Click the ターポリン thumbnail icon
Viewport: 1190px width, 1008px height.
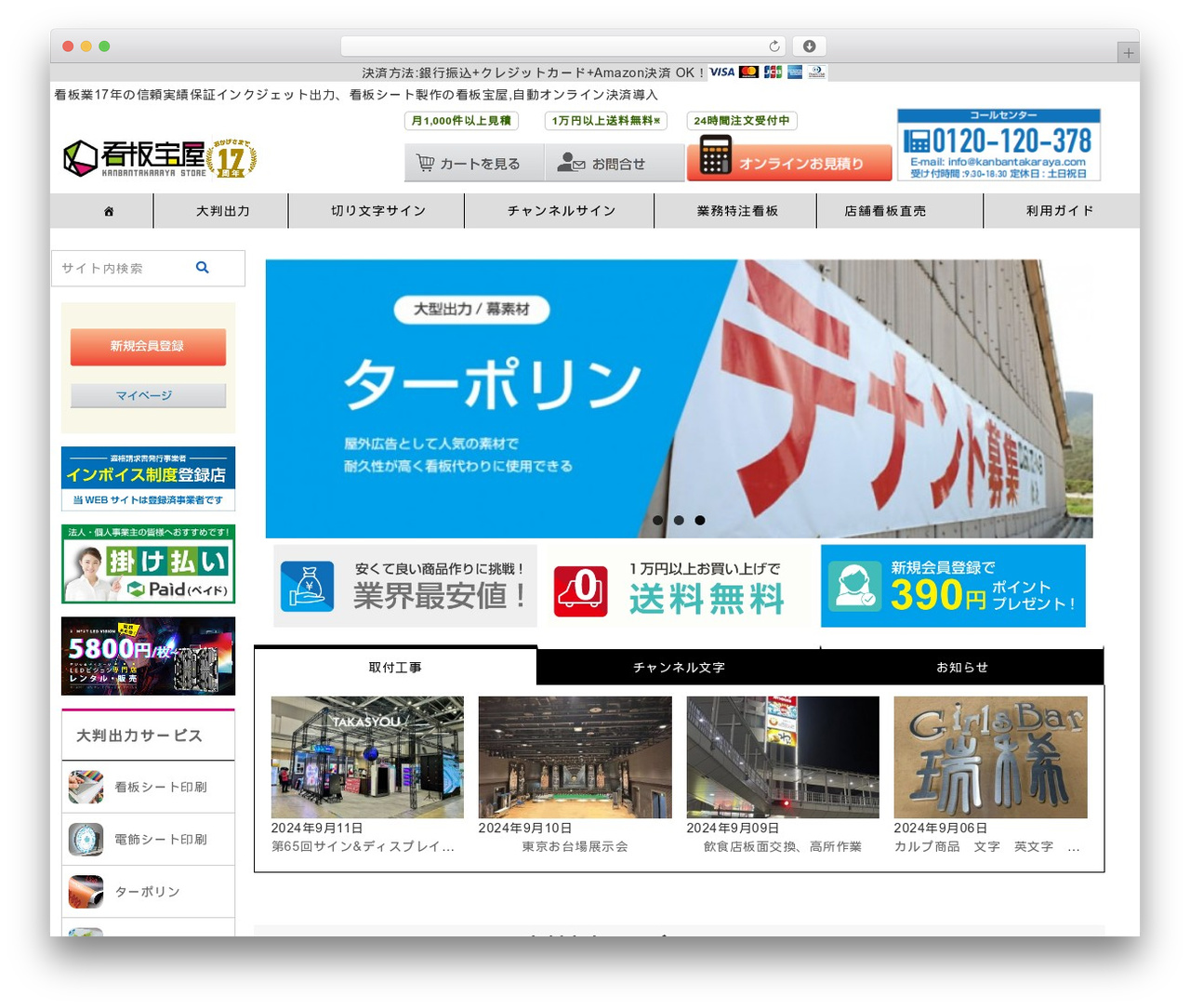(x=86, y=891)
